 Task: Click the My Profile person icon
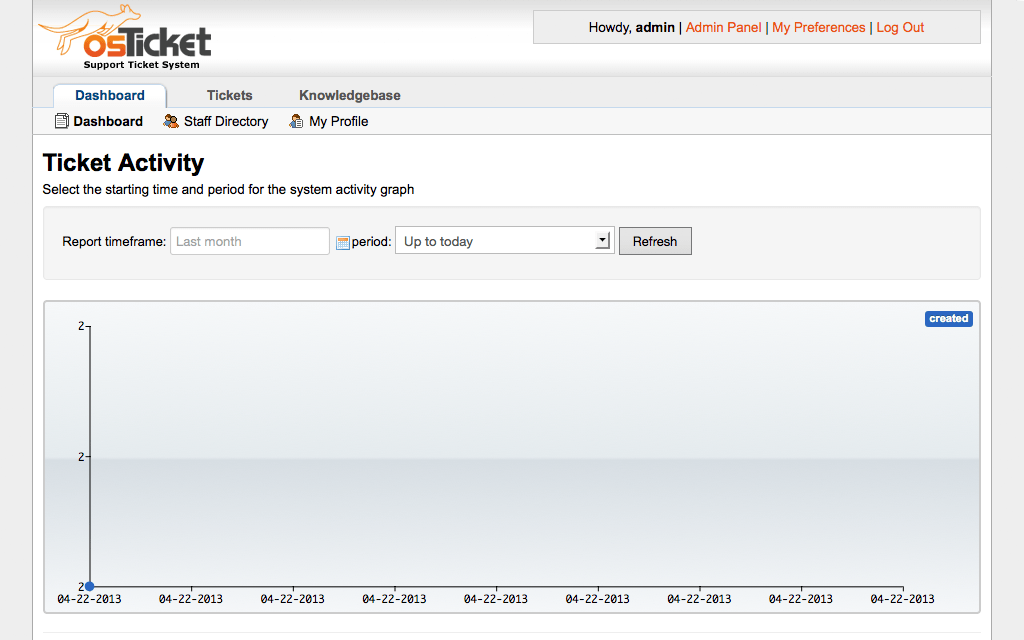click(x=296, y=121)
